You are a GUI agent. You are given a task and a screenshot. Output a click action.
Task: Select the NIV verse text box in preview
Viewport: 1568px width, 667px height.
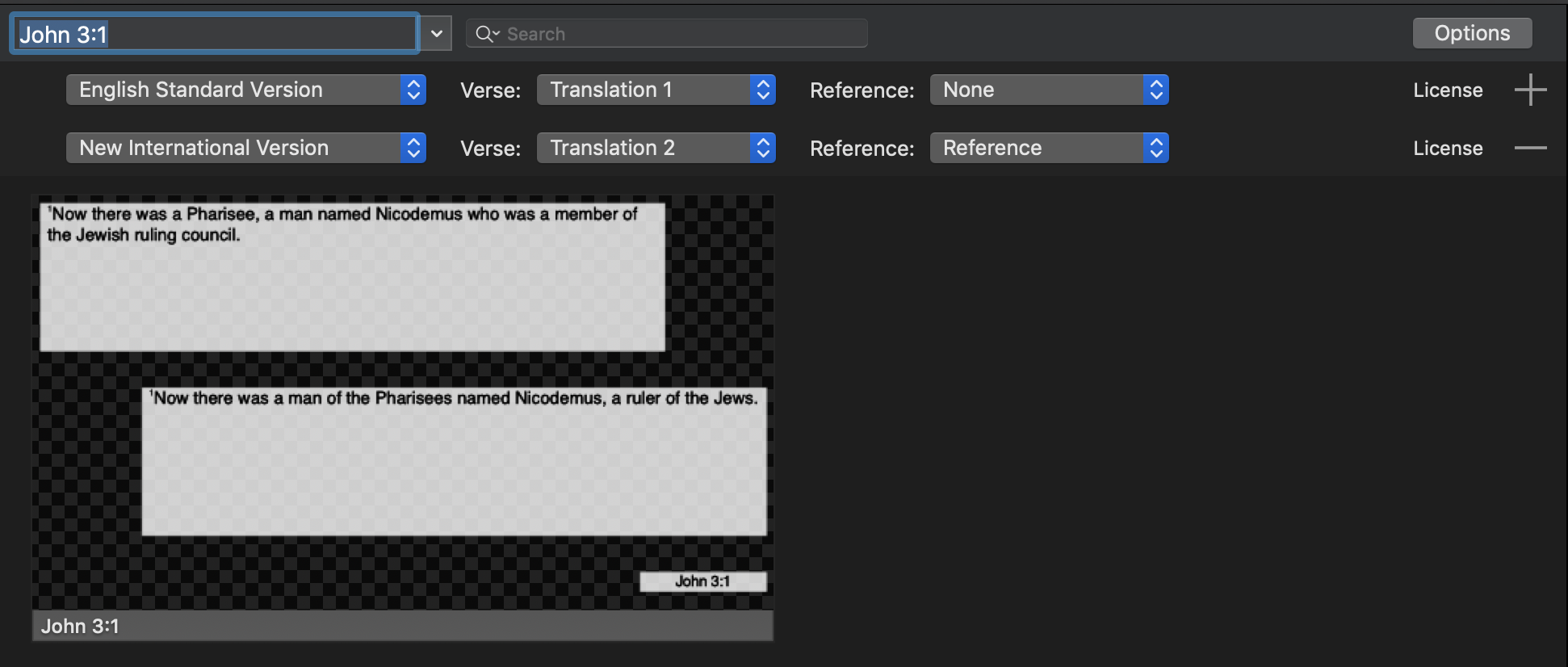[352, 276]
